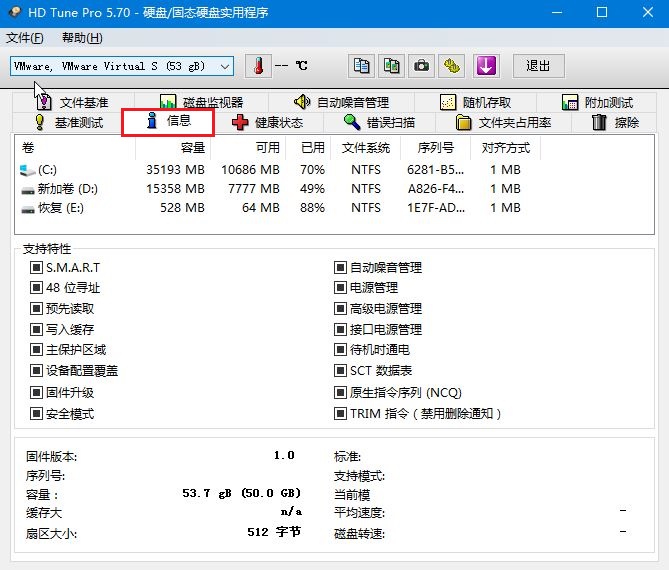Minimize the HD Tune Pro window
The height and width of the screenshot is (570, 669).
557,12
